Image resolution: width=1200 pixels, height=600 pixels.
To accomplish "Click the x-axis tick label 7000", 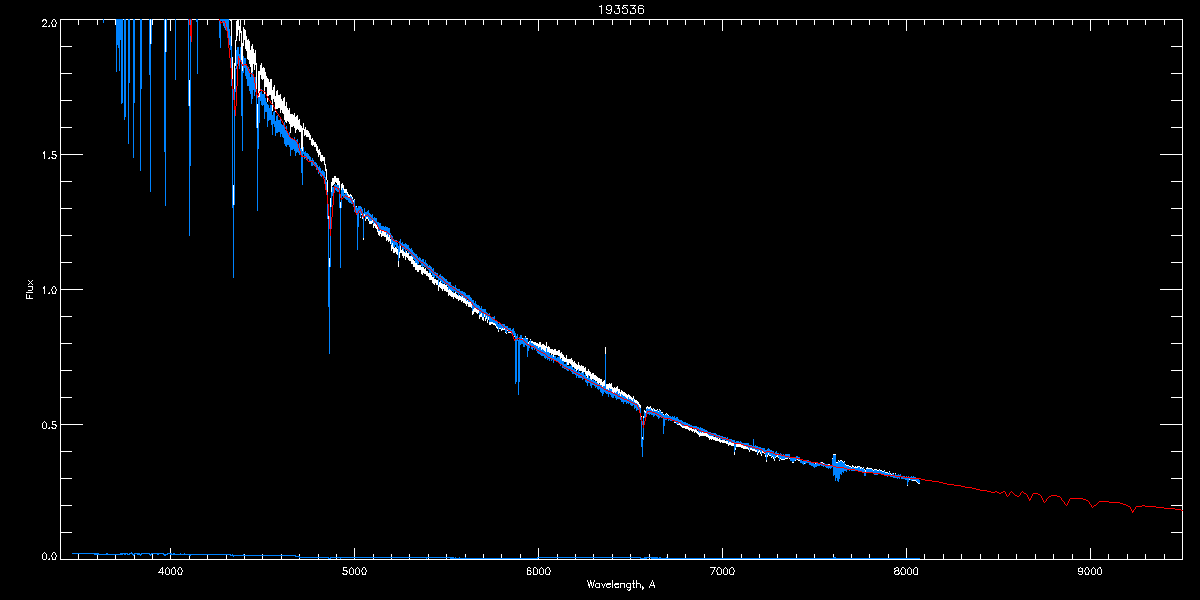I will pos(722,572).
